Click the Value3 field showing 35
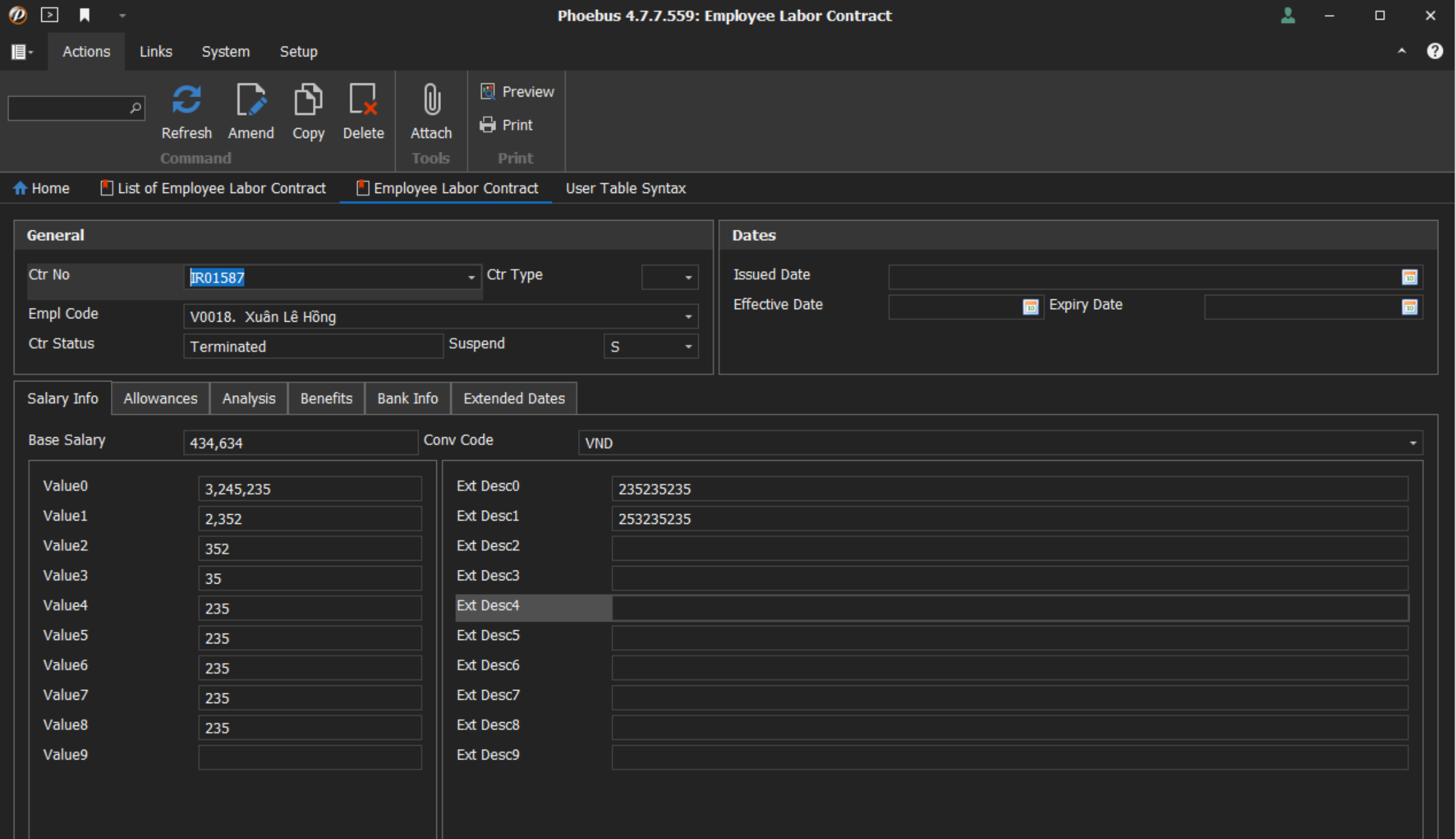This screenshot has height=839, width=1456. (310, 578)
